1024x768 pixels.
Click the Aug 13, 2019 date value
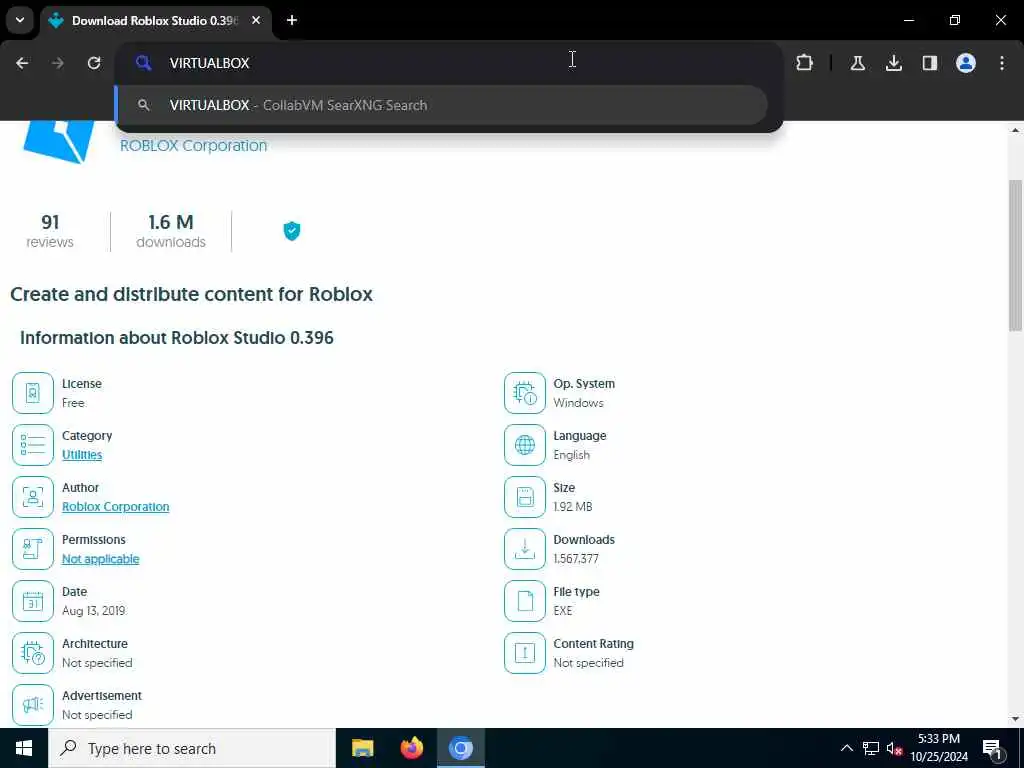[93, 611]
